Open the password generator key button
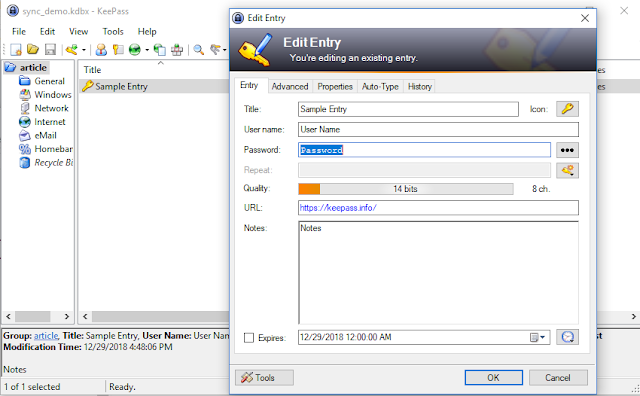The image size is (640, 396). click(567, 170)
